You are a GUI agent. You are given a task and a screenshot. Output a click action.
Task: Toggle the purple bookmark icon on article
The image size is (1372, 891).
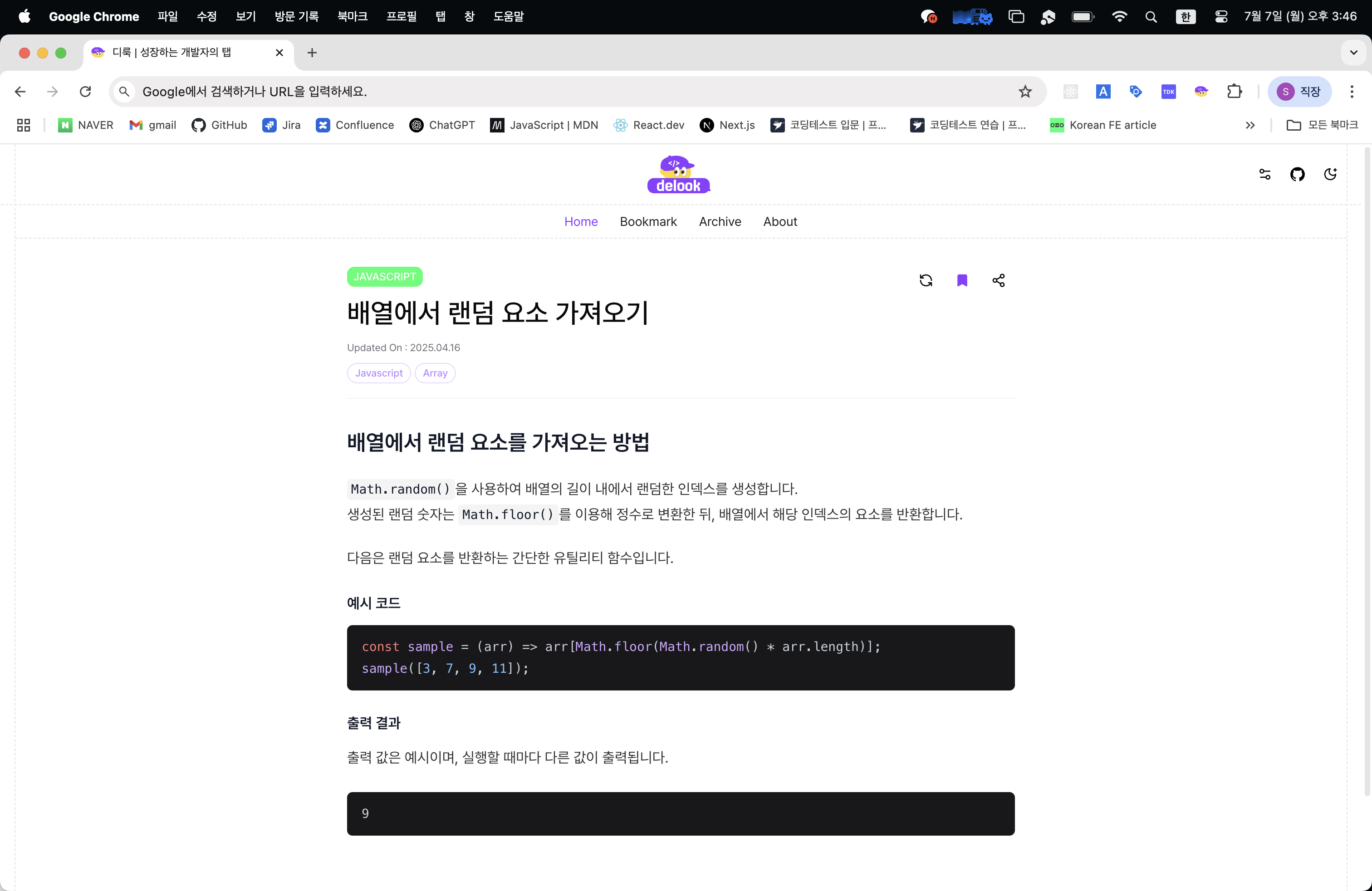(x=962, y=280)
